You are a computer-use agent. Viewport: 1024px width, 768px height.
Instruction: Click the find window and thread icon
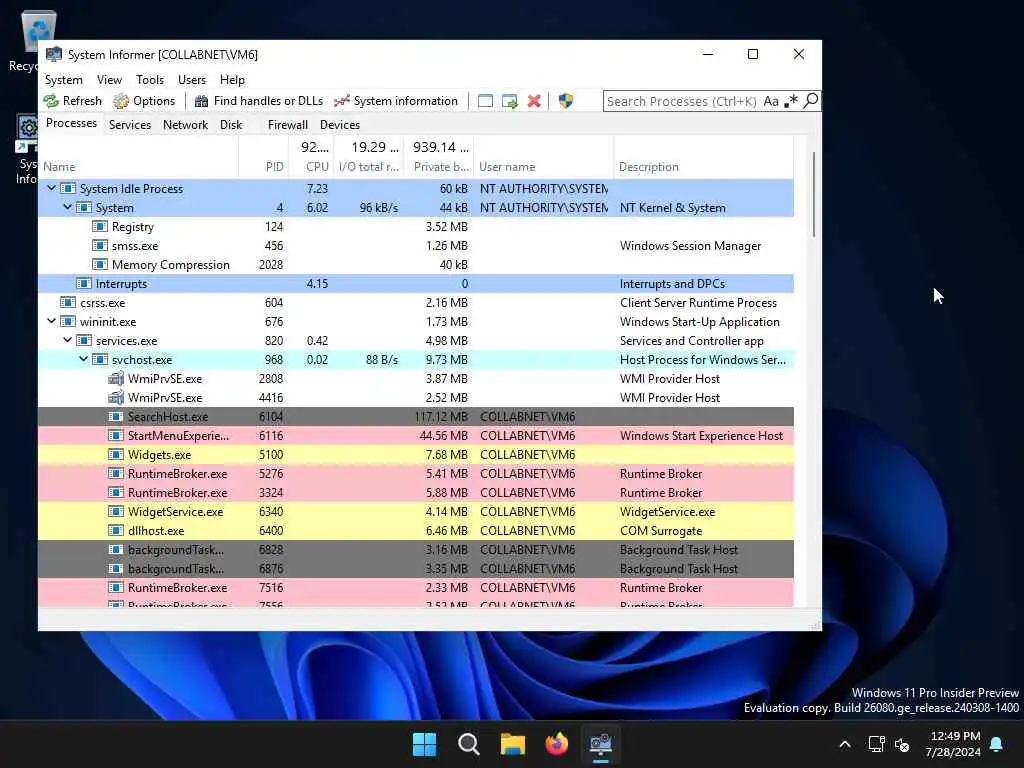tap(509, 101)
